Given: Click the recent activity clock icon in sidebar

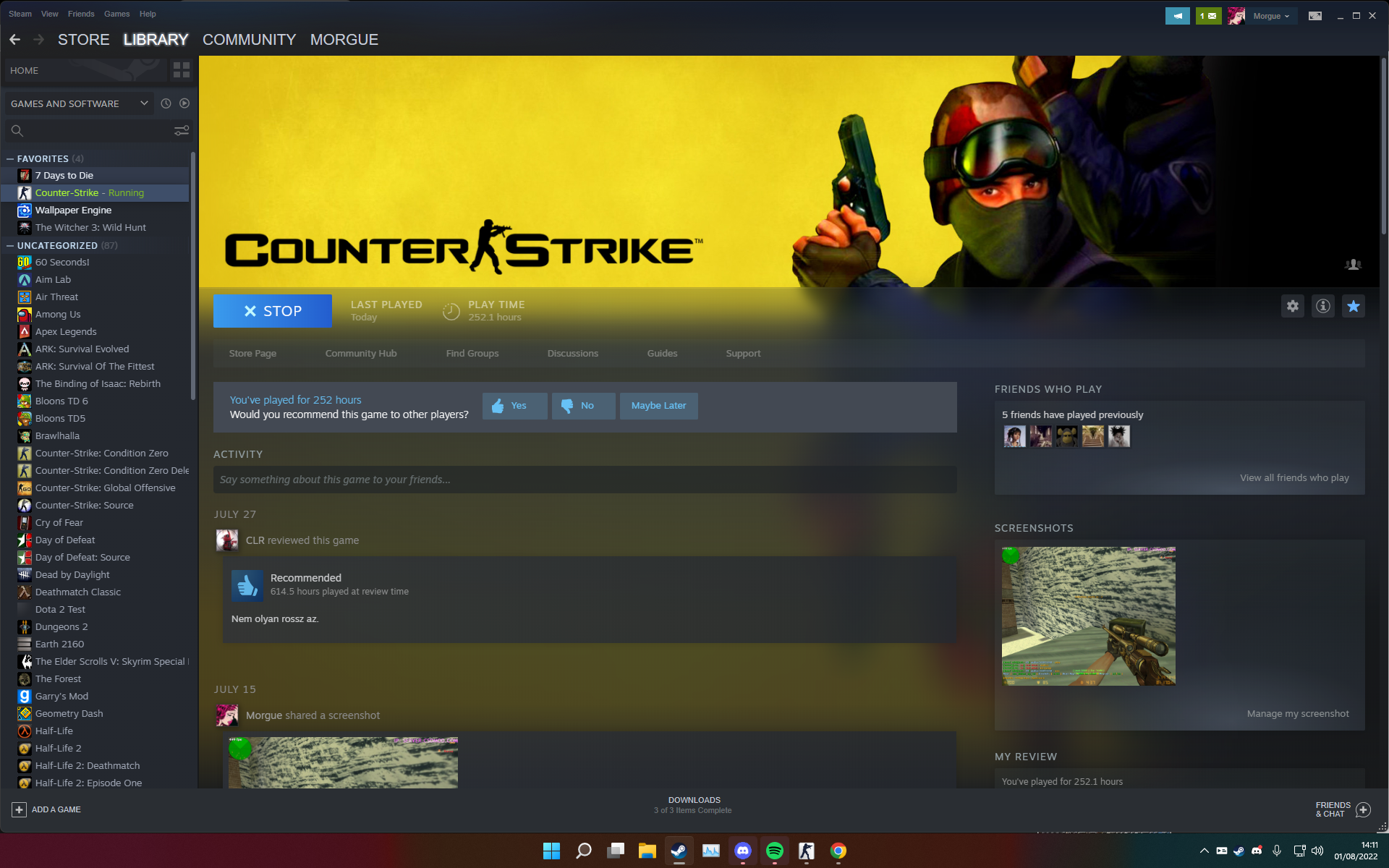Looking at the screenshot, I should pyautogui.click(x=166, y=103).
